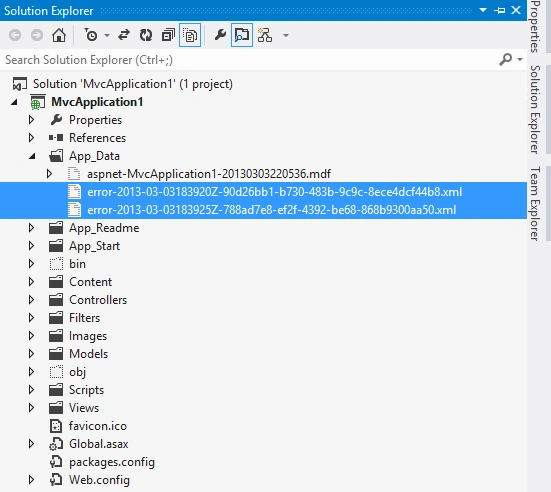Select the Global.asax file
551x492 pixels.
[99, 444]
